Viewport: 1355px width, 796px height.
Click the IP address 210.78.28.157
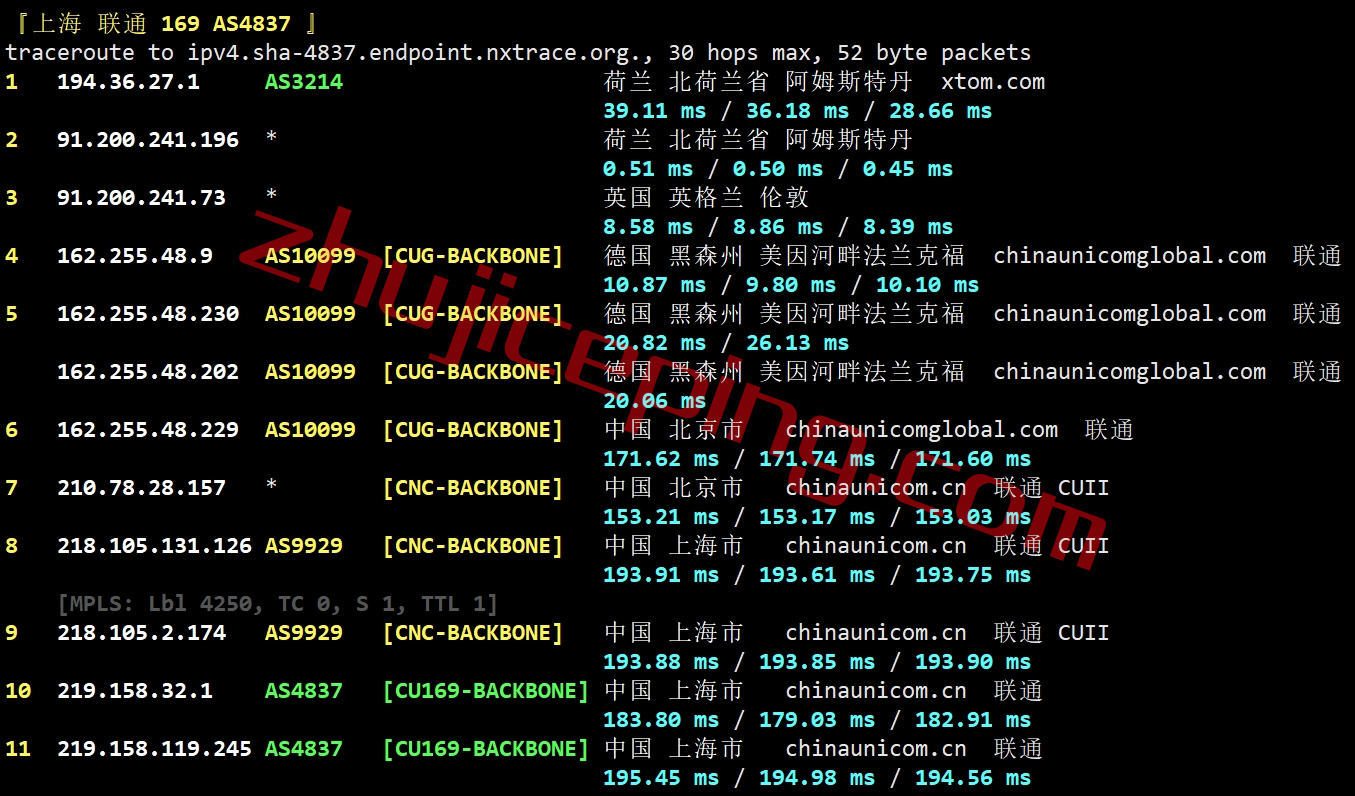tap(141, 488)
